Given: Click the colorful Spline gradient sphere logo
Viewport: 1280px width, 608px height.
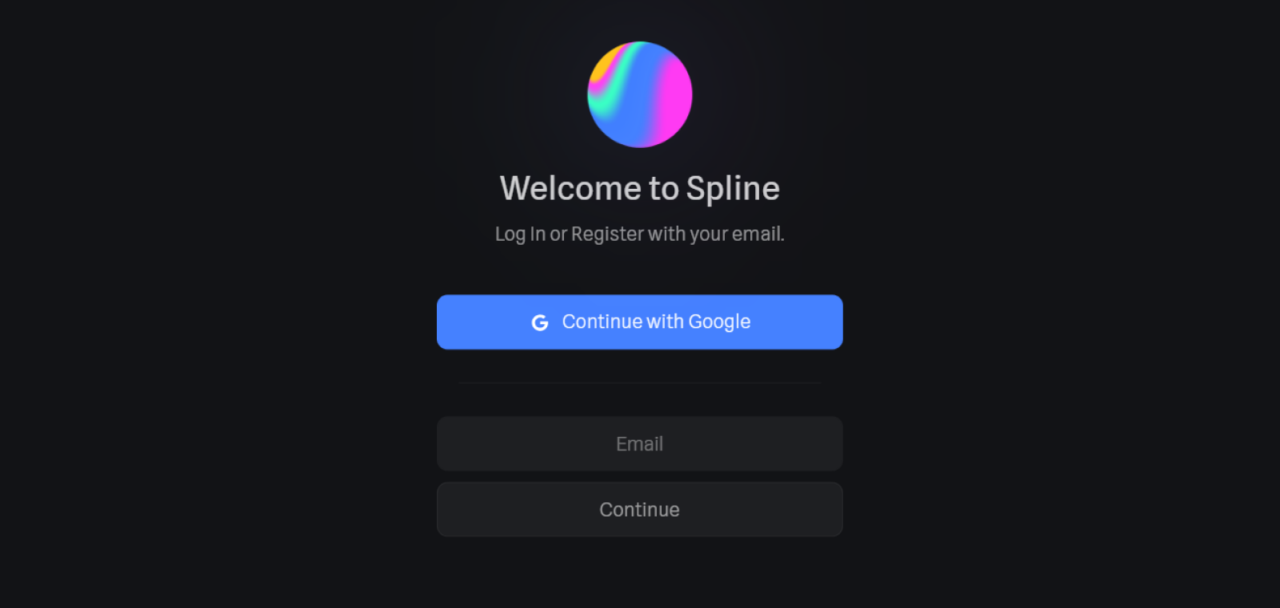Looking at the screenshot, I should 640,95.
